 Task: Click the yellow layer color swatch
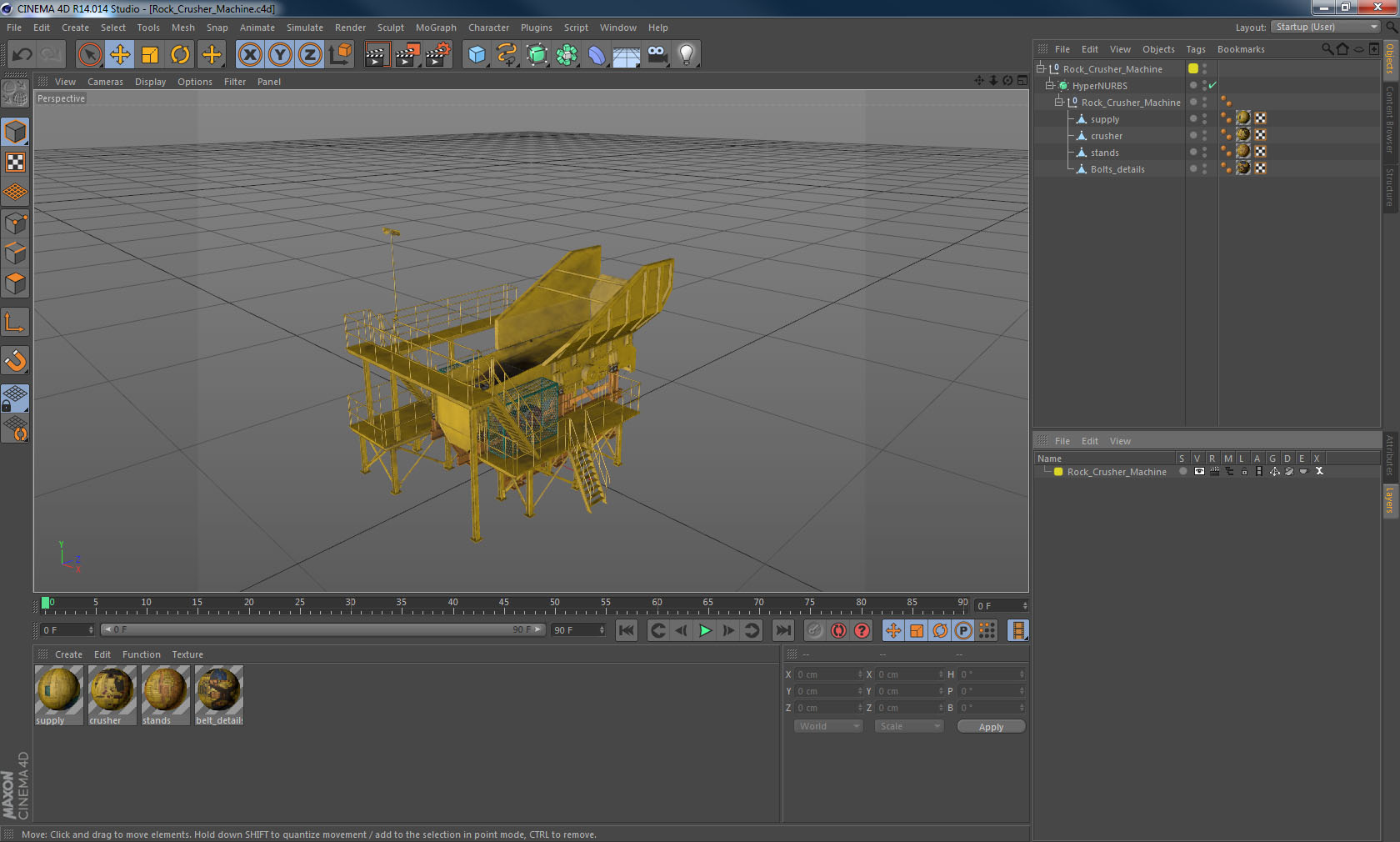[x=1193, y=68]
